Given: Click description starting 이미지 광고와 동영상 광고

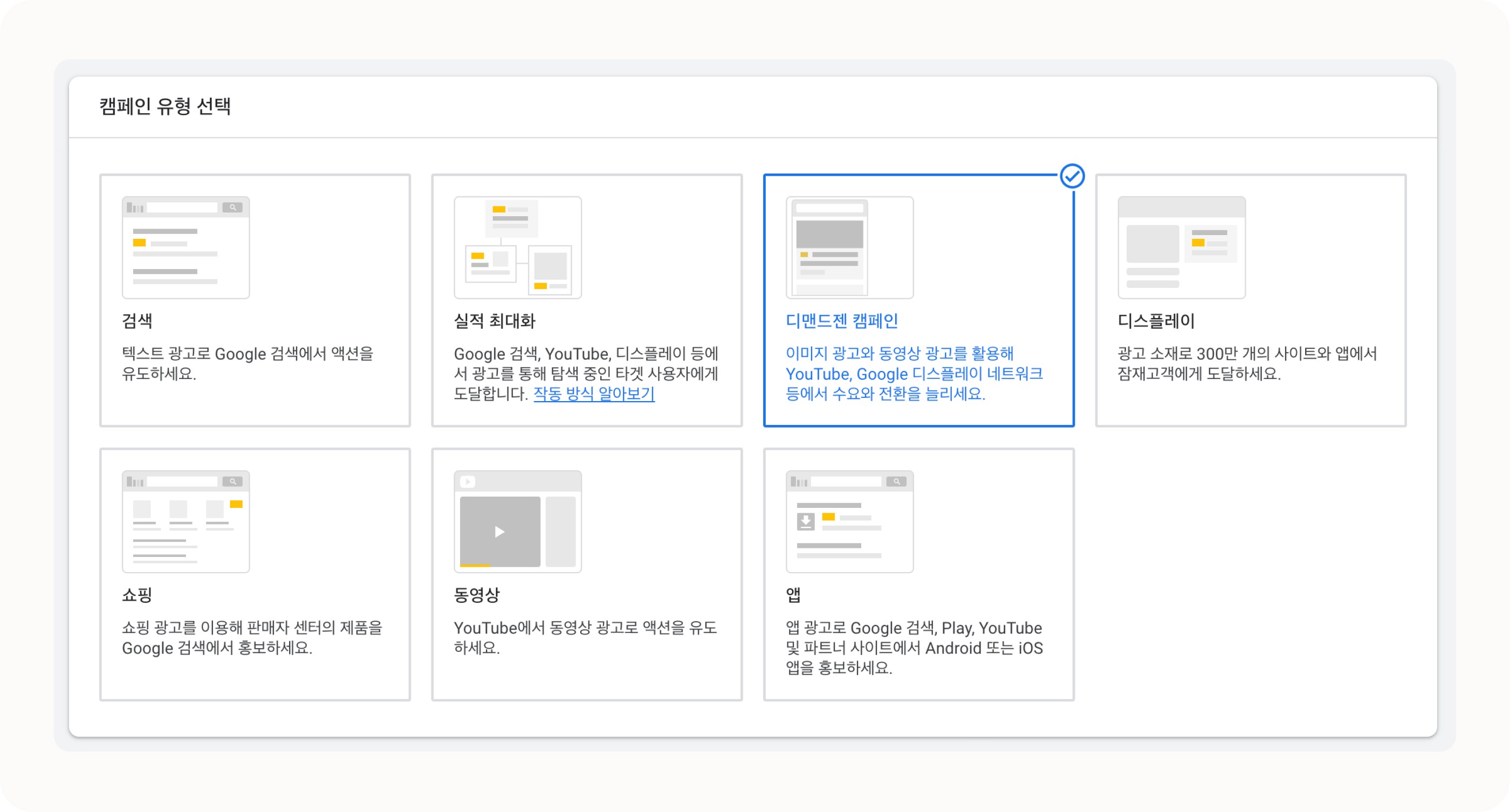Looking at the screenshot, I should pos(914,373).
